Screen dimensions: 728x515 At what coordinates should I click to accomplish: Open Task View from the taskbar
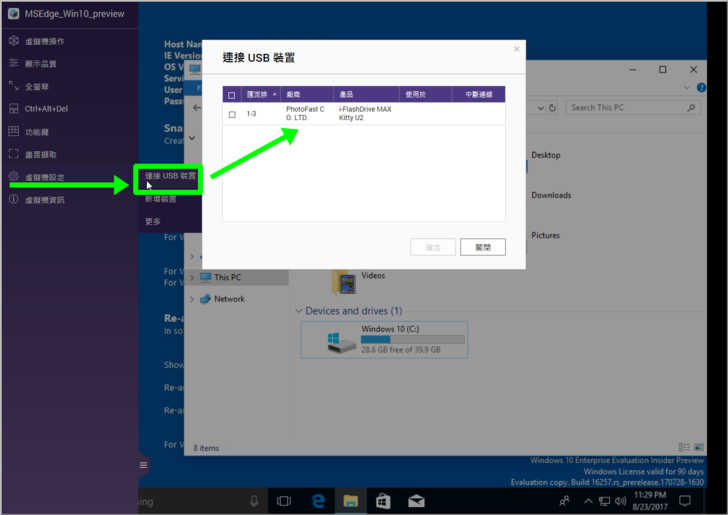click(x=284, y=501)
